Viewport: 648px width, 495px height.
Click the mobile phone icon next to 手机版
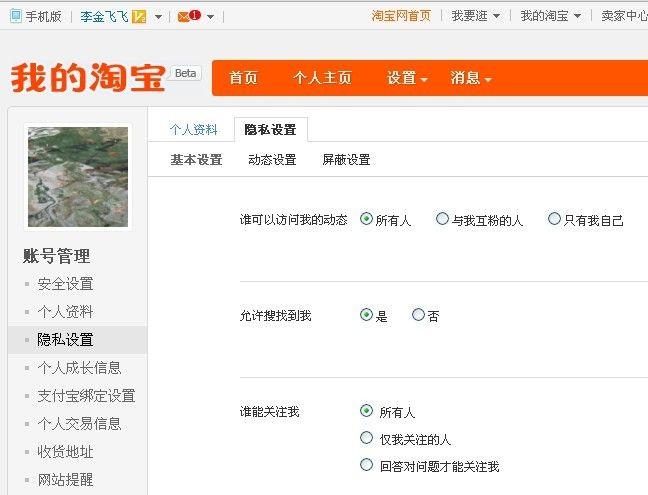15,16
